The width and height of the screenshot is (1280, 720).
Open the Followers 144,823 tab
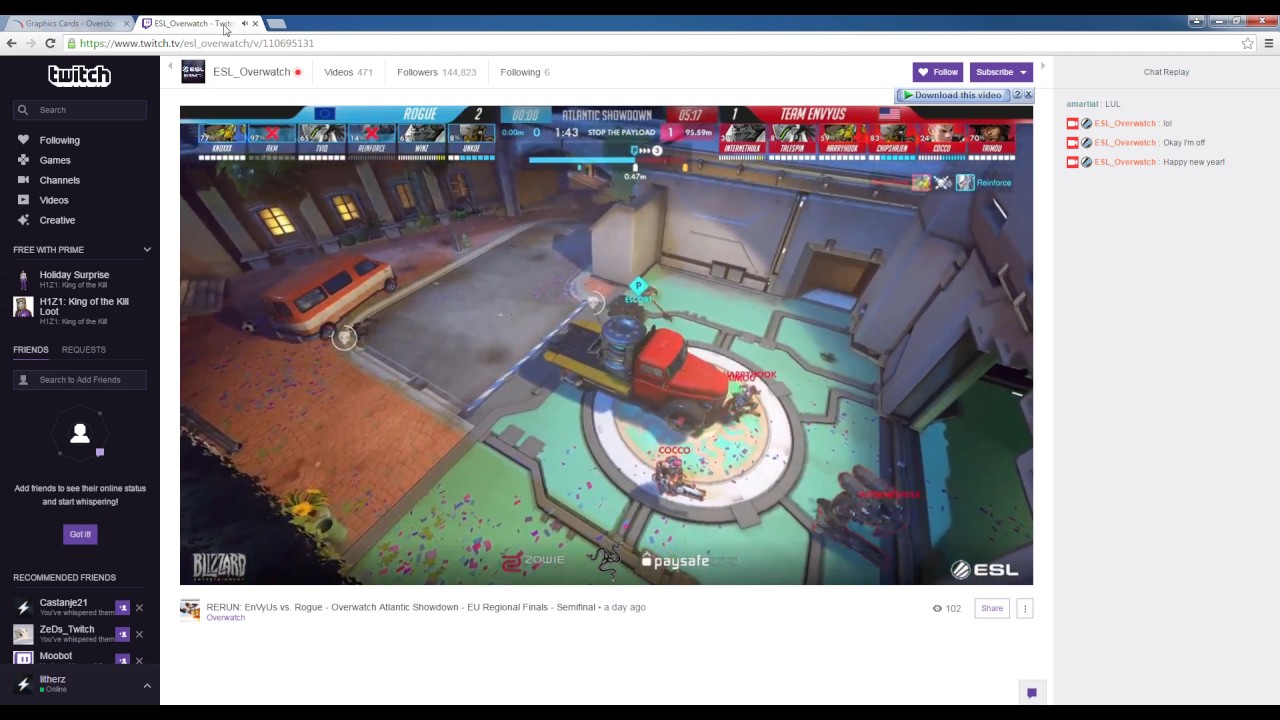(x=436, y=72)
